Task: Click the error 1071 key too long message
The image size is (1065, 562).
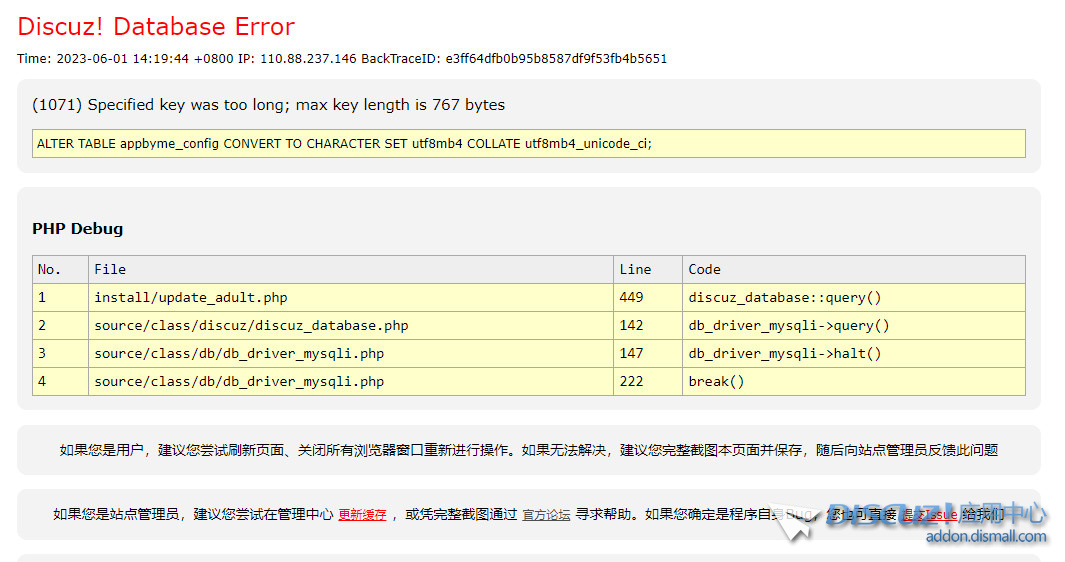Action: point(268,105)
